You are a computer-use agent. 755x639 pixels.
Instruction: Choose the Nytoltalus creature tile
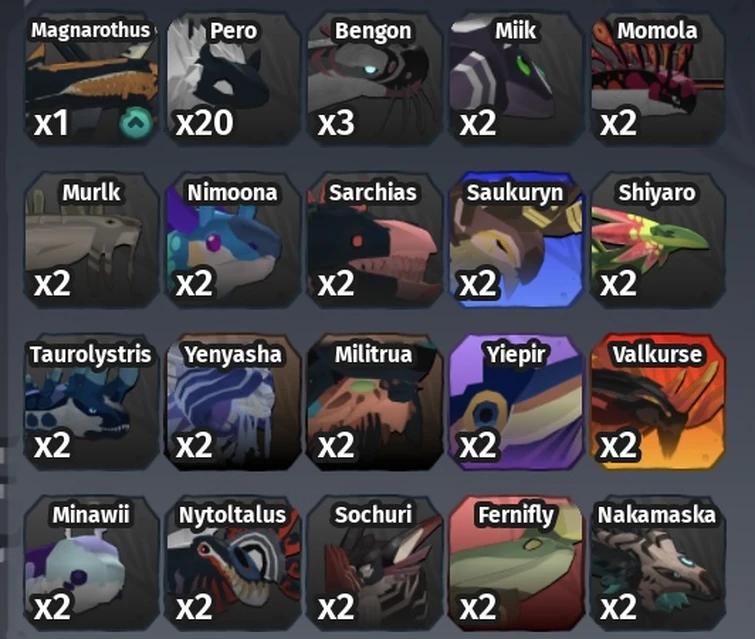pos(233,563)
